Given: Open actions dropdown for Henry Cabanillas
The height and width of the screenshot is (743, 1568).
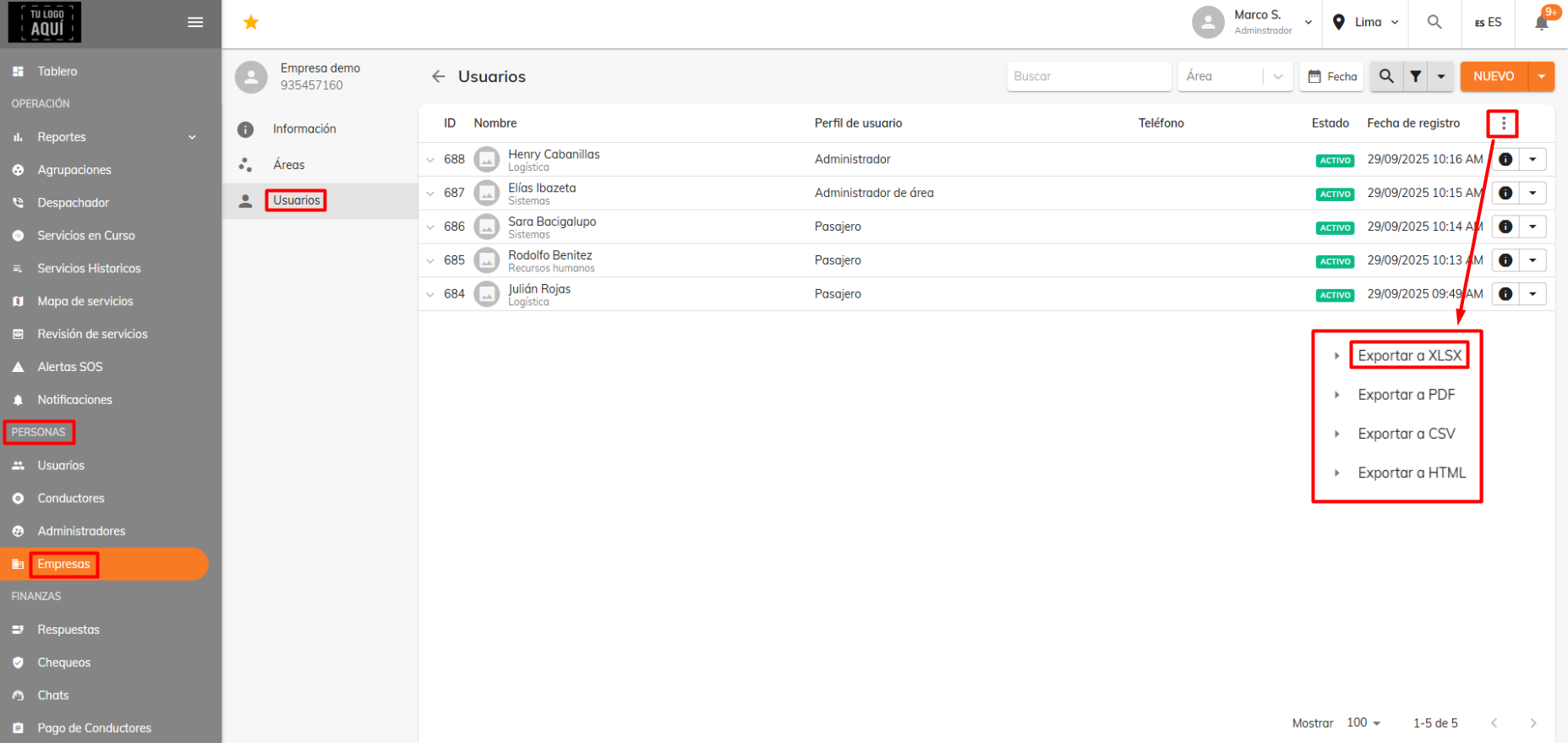Looking at the screenshot, I should point(1532,159).
